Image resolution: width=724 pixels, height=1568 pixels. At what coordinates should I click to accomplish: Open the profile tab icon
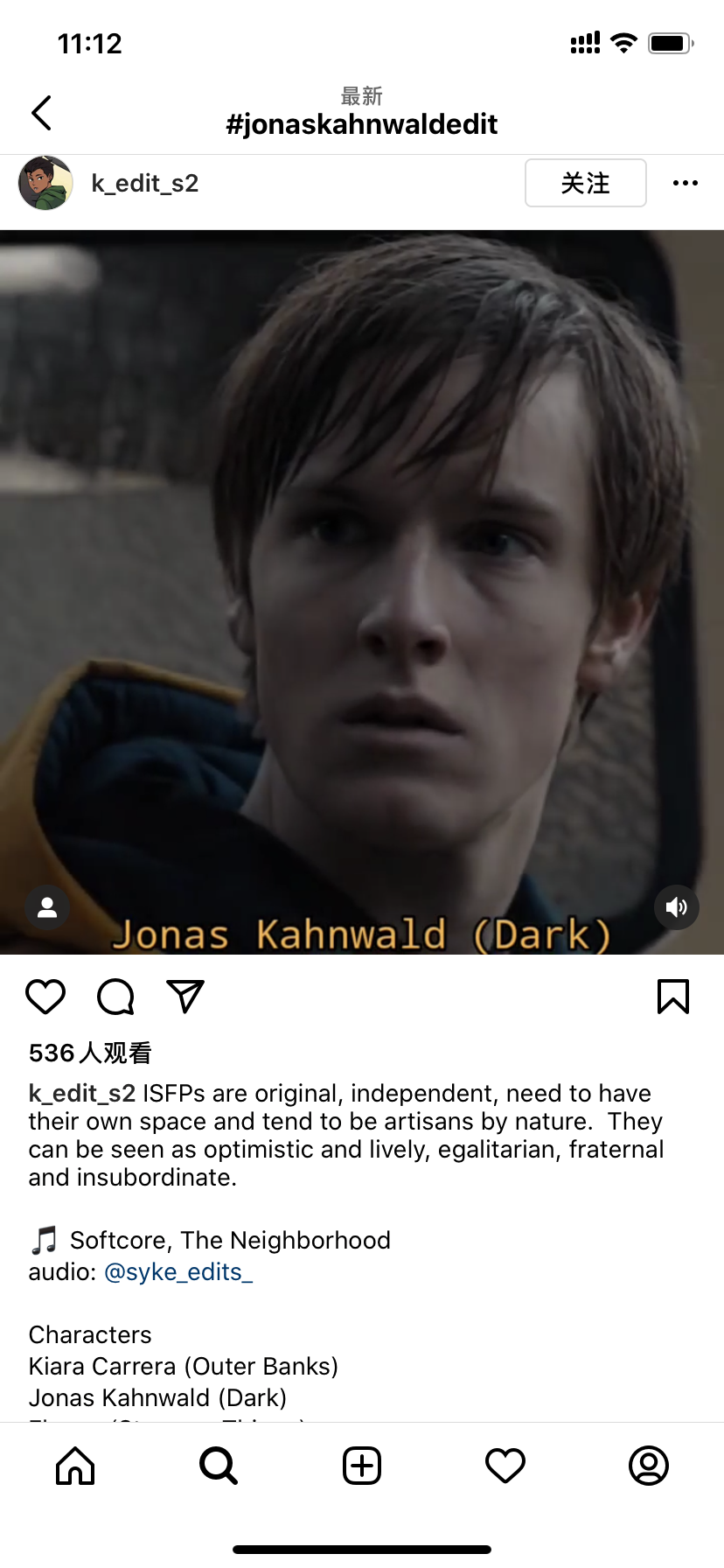pos(649,1466)
